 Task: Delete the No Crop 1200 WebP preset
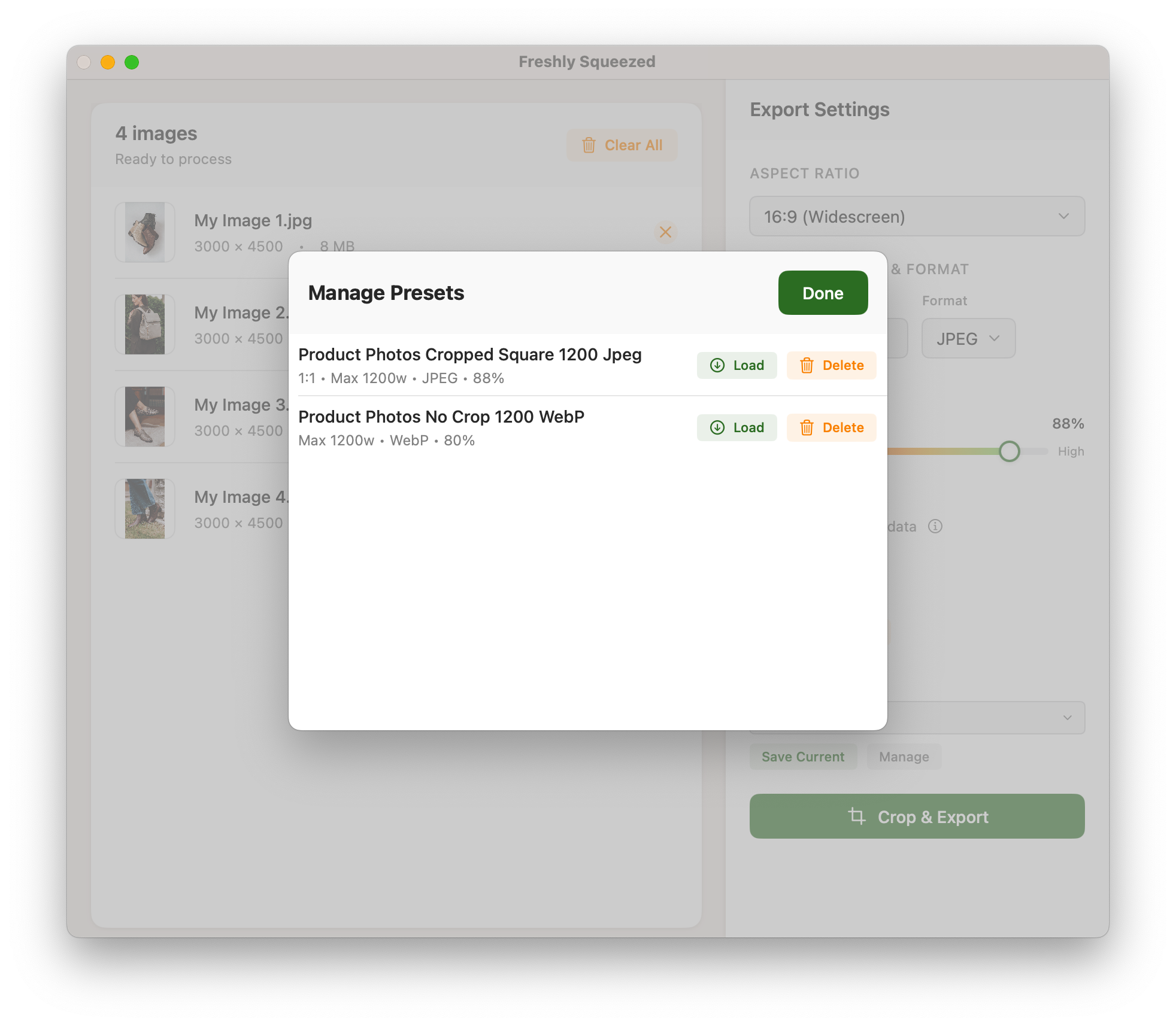(831, 427)
